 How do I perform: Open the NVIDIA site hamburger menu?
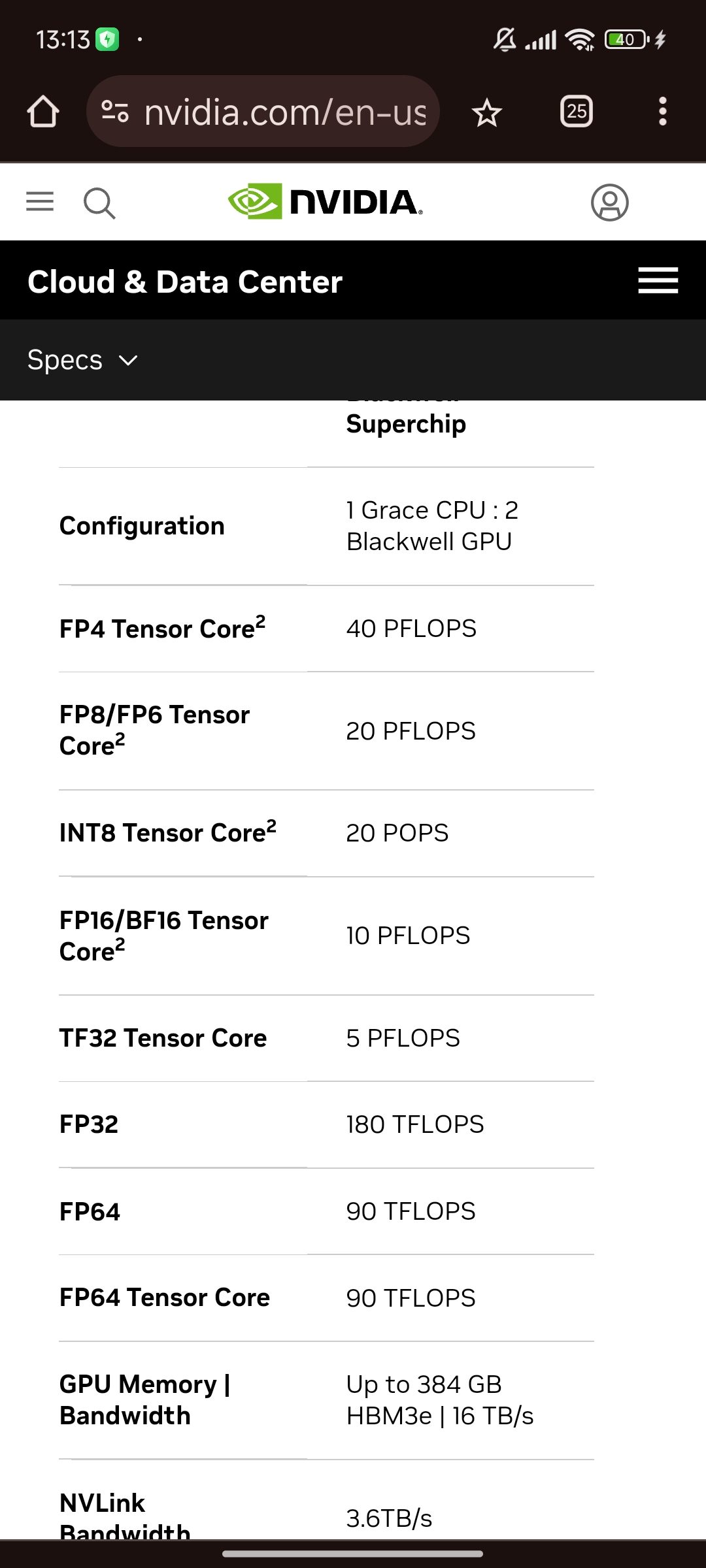pos(40,202)
